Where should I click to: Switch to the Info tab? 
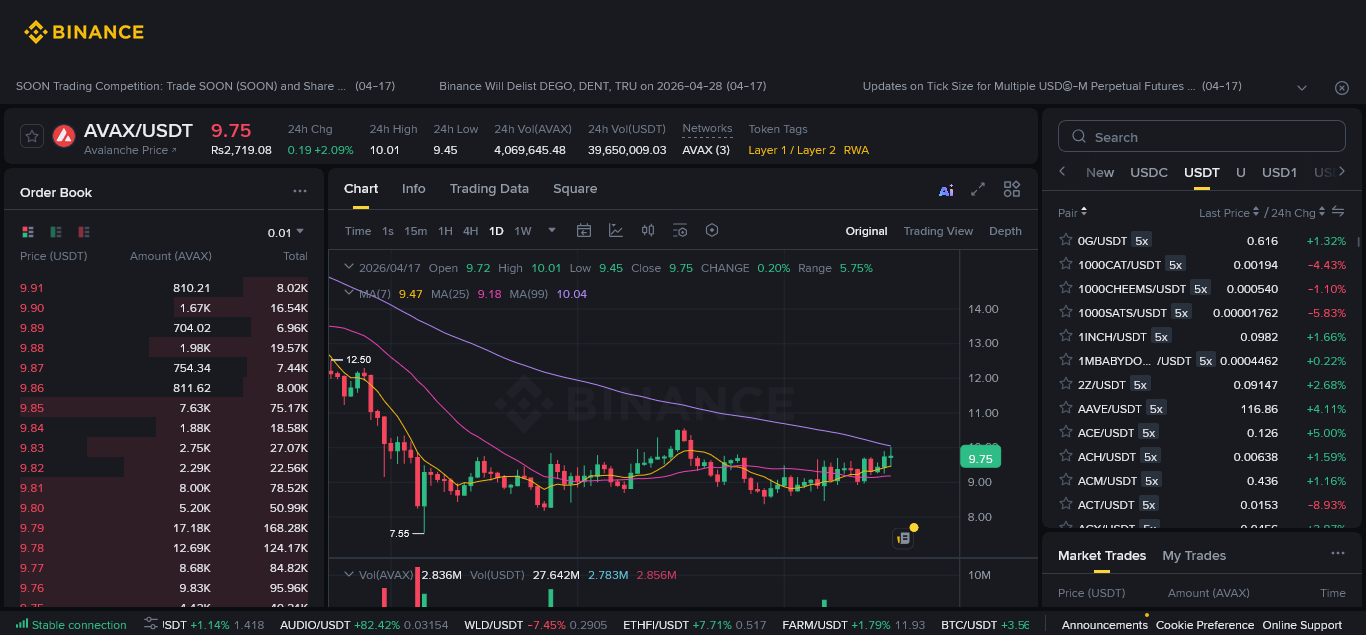(413, 188)
